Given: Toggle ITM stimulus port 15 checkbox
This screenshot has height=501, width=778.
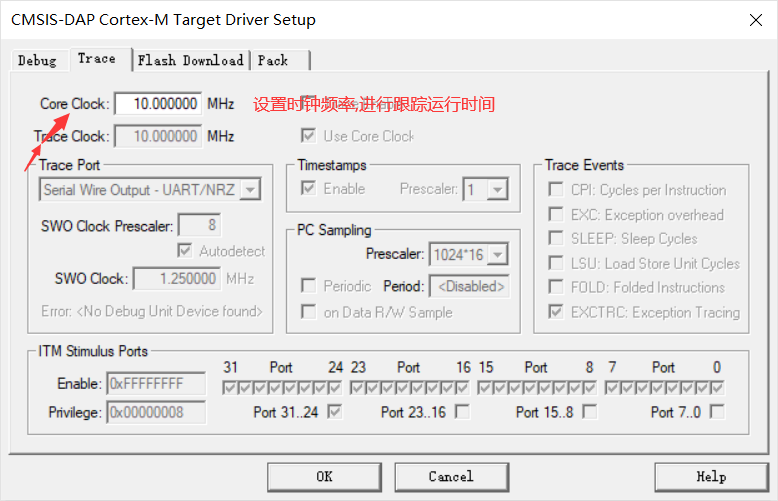Looking at the screenshot, I should click(484, 388).
